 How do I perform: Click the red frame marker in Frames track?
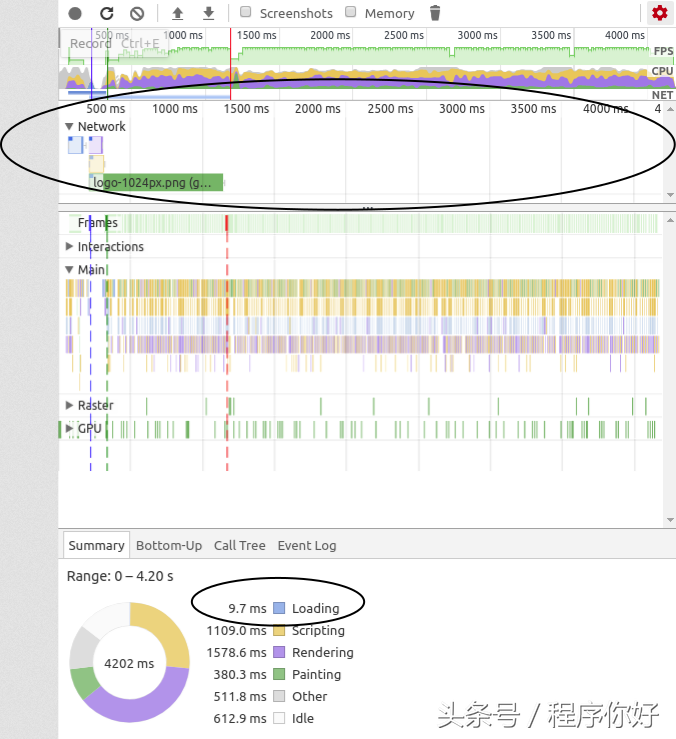click(x=227, y=222)
